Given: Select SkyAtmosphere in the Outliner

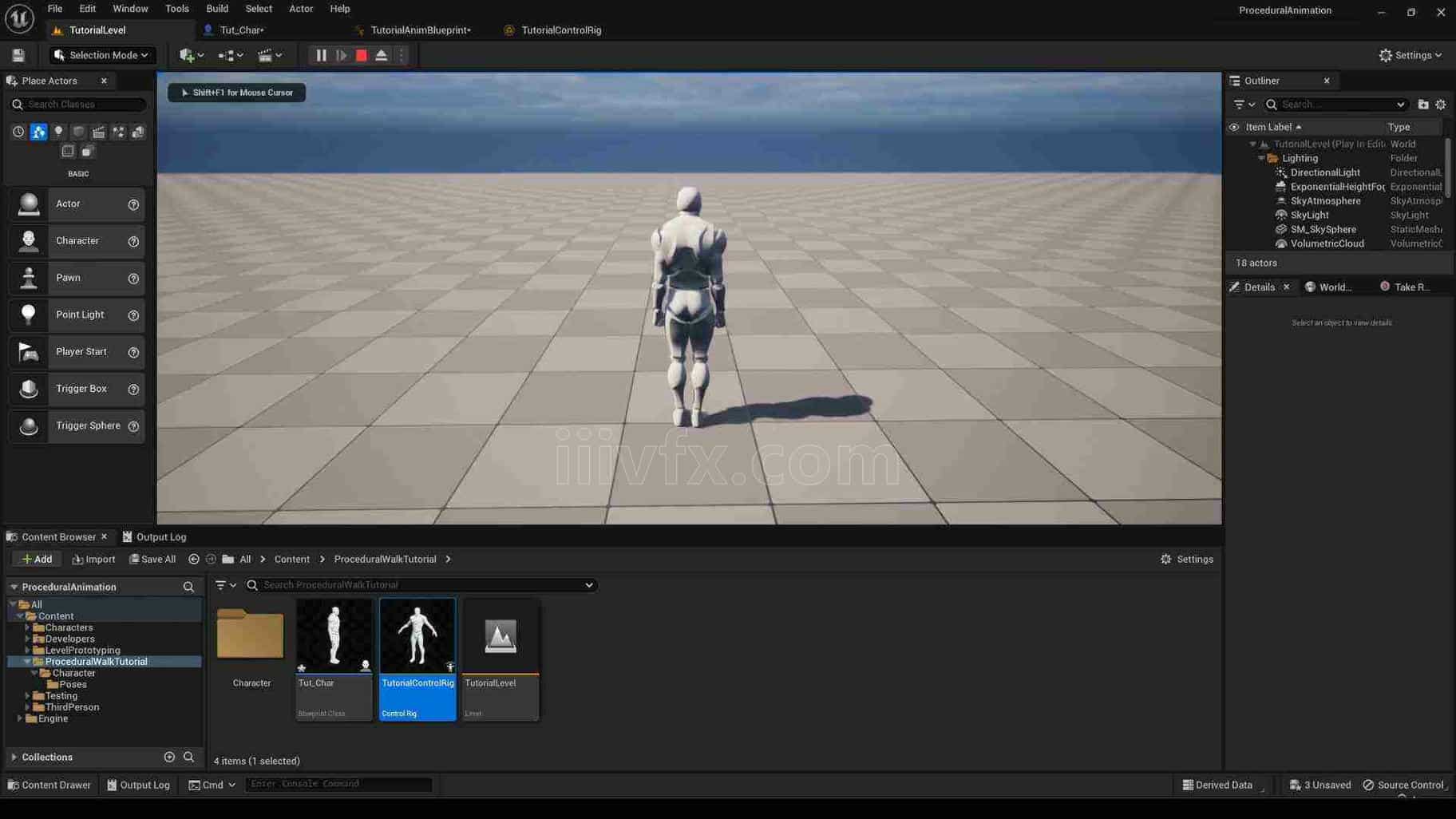Looking at the screenshot, I should [1325, 201].
